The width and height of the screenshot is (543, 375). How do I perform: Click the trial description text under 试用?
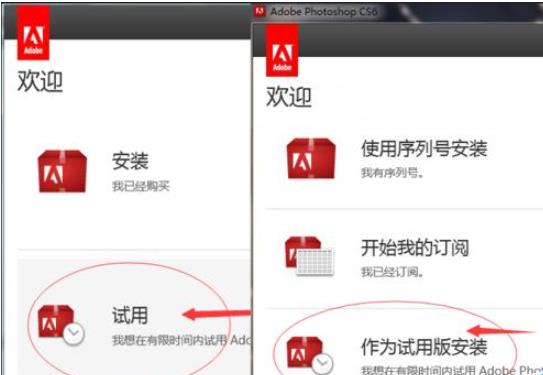[x=181, y=341]
